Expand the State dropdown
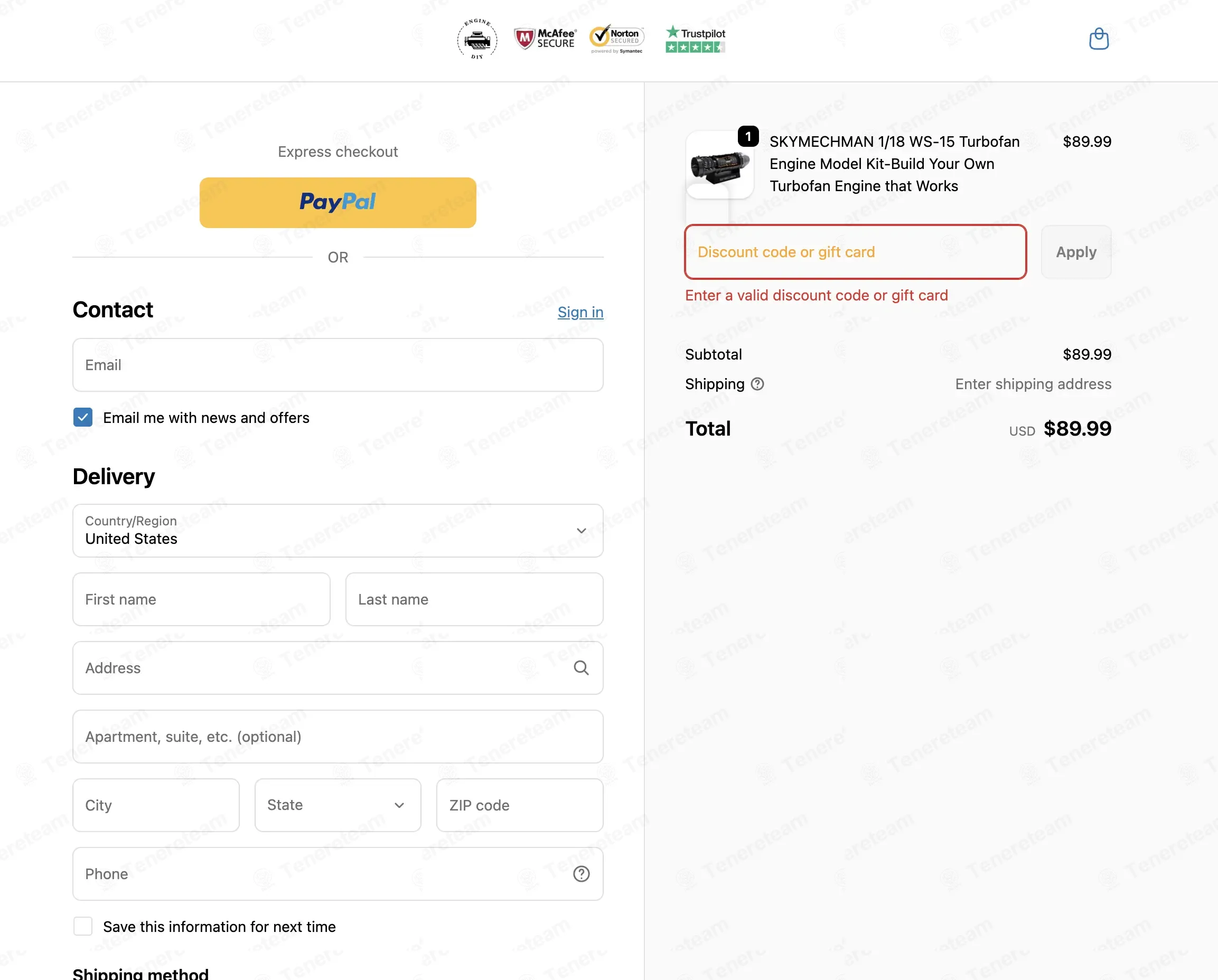This screenshot has width=1218, height=980. tap(338, 805)
